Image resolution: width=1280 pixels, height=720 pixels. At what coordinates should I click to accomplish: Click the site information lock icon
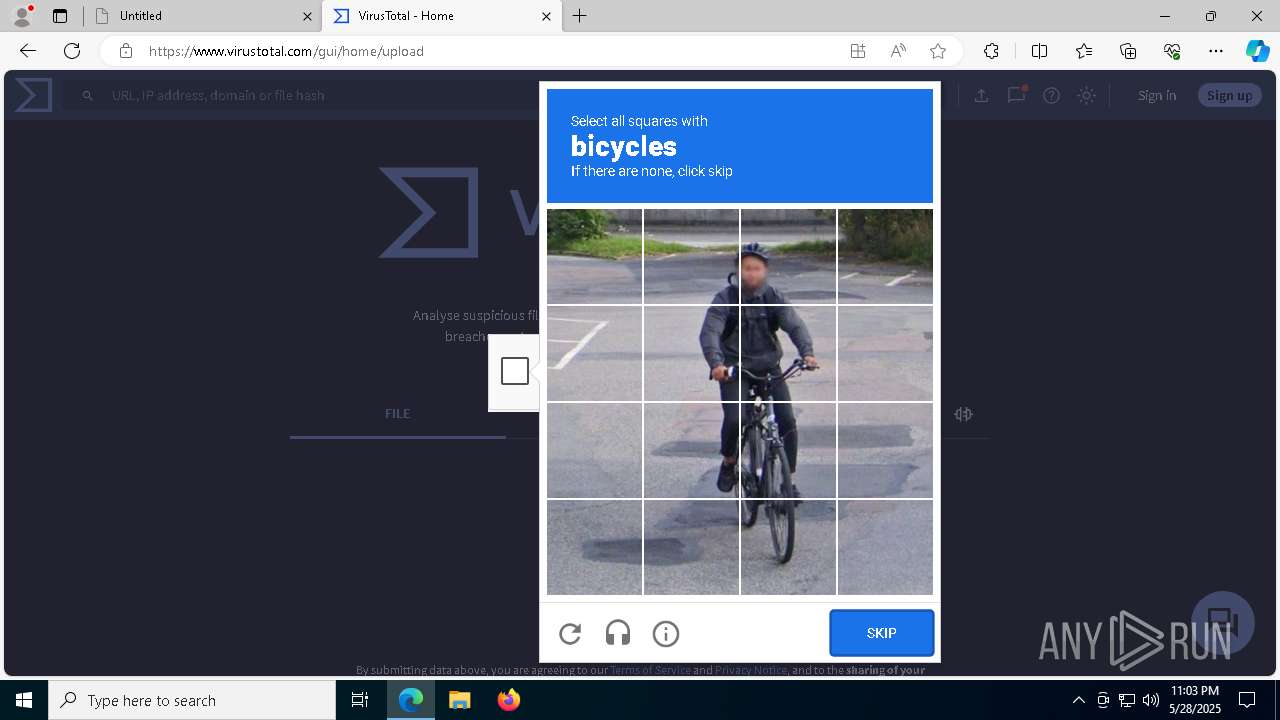(x=125, y=51)
